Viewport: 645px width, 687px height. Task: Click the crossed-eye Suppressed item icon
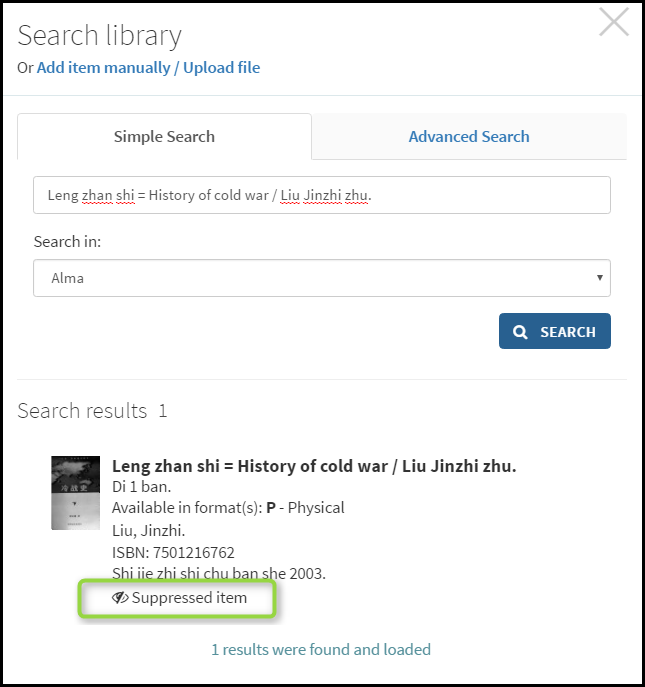pyautogui.click(x=120, y=598)
